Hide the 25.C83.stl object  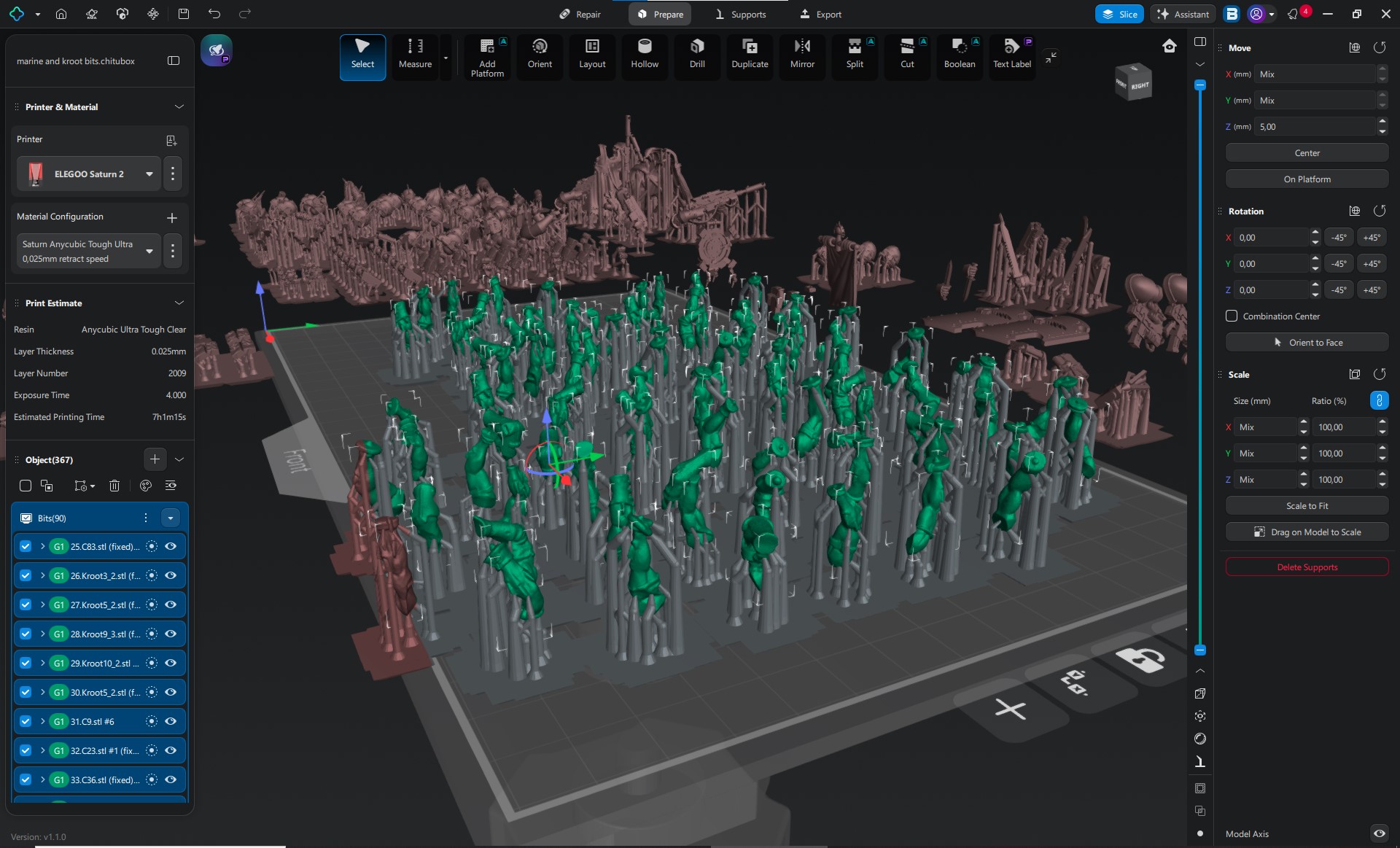pos(171,546)
